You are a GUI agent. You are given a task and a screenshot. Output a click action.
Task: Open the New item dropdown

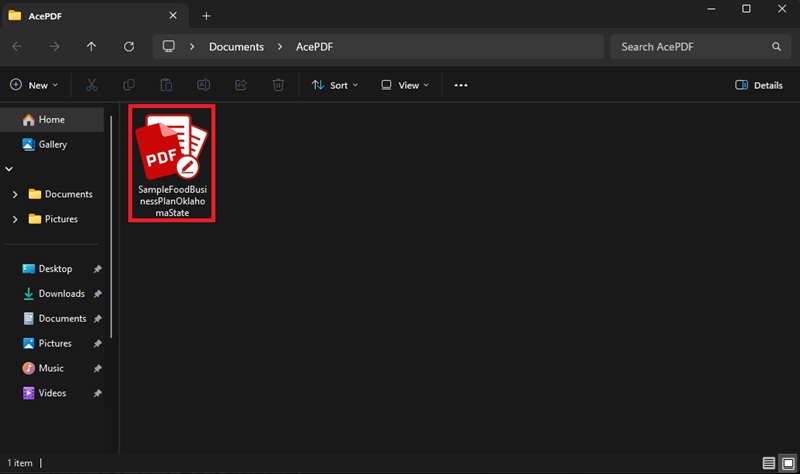pyautogui.click(x=34, y=85)
